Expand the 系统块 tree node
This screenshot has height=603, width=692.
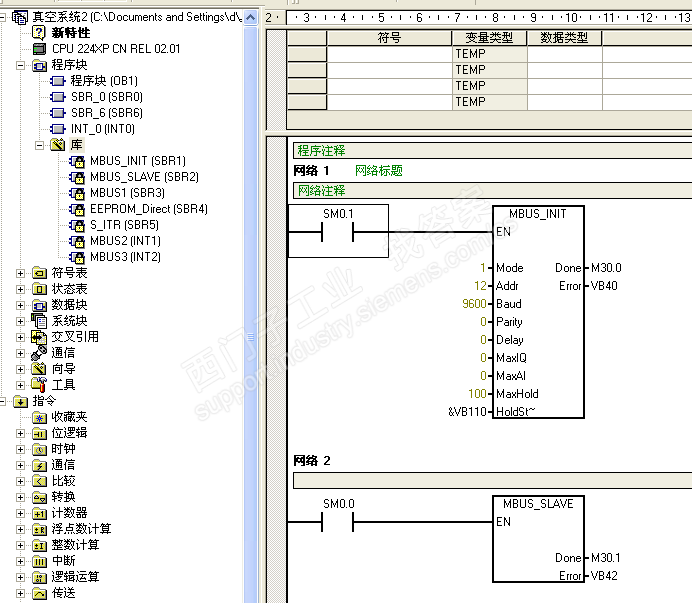pyautogui.click(x=20, y=321)
